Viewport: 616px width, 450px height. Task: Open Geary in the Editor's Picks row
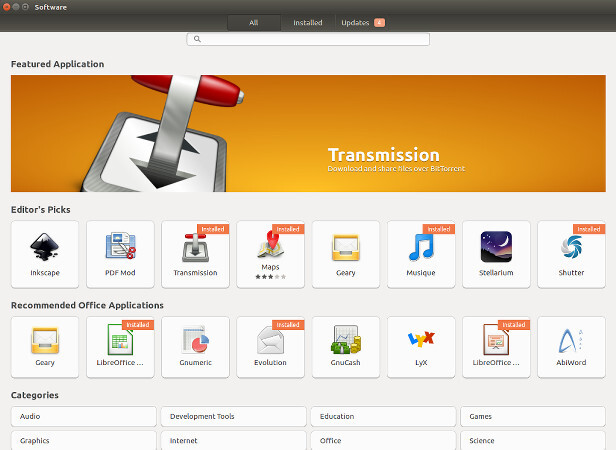pyautogui.click(x=346, y=254)
